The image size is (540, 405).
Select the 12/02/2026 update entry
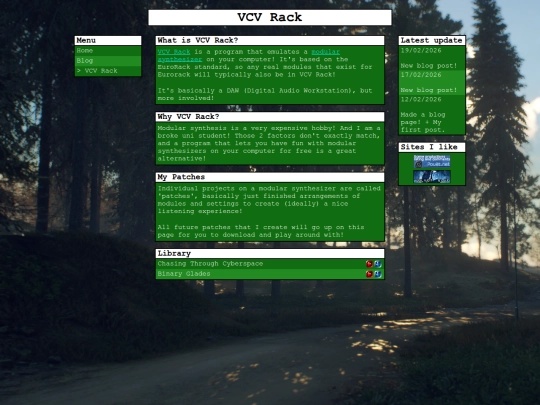coord(432,115)
